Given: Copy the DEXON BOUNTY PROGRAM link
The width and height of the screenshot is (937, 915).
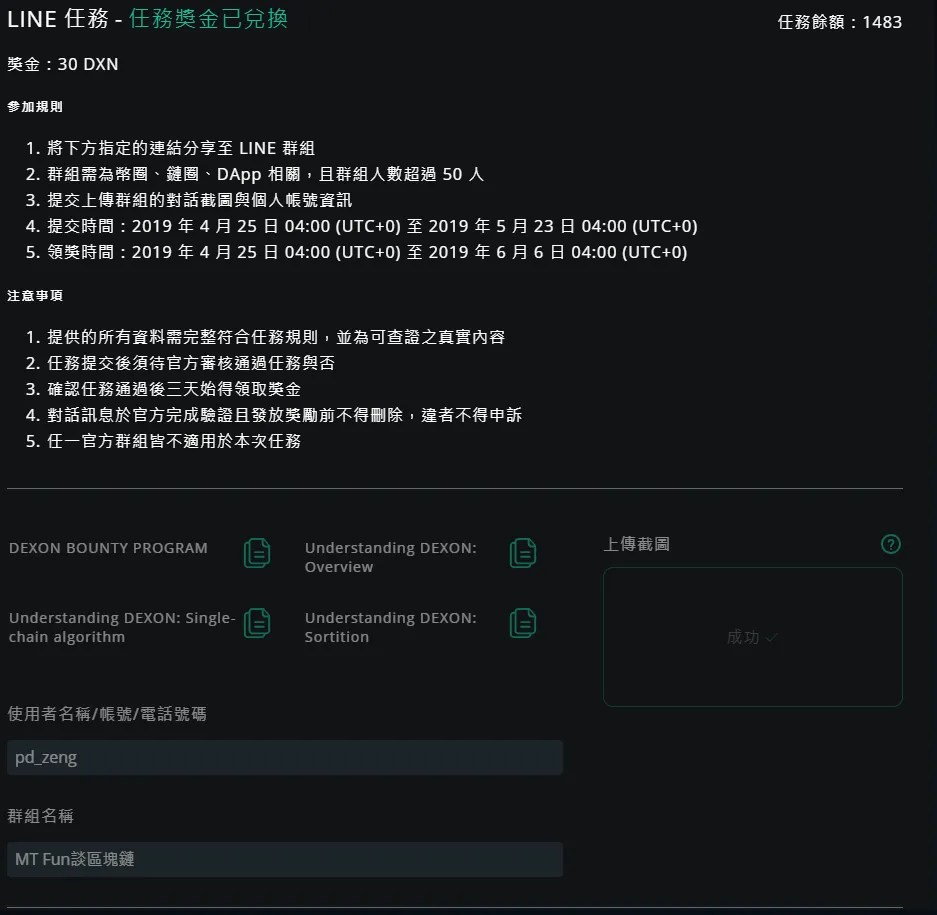Looking at the screenshot, I should [x=257, y=553].
